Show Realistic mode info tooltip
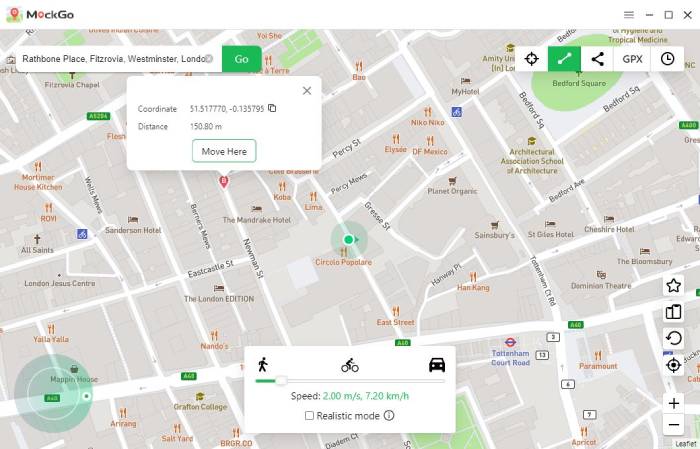This screenshot has height=449, width=700. pyautogui.click(x=389, y=416)
